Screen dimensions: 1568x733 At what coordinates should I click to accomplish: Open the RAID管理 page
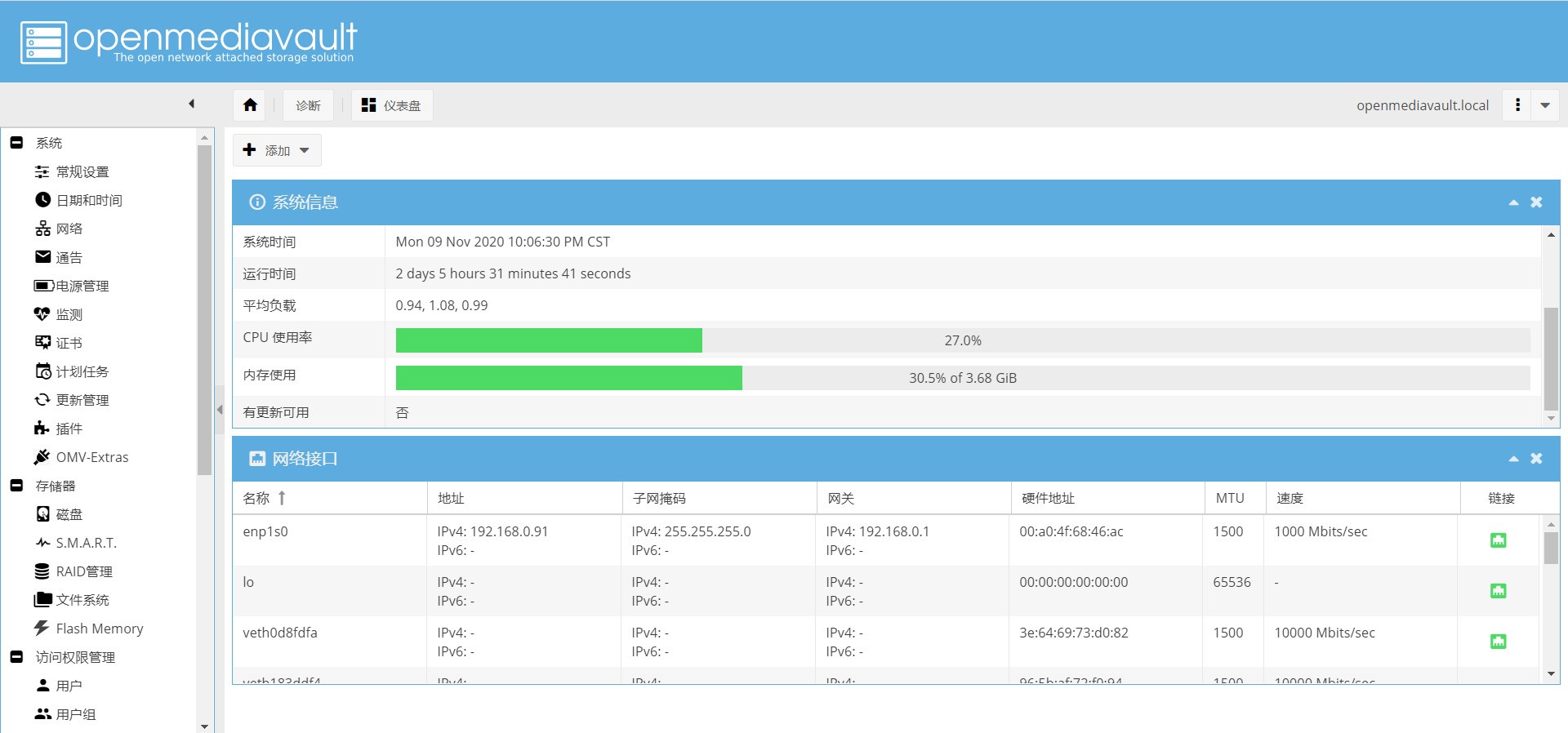(x=83, y=571)
